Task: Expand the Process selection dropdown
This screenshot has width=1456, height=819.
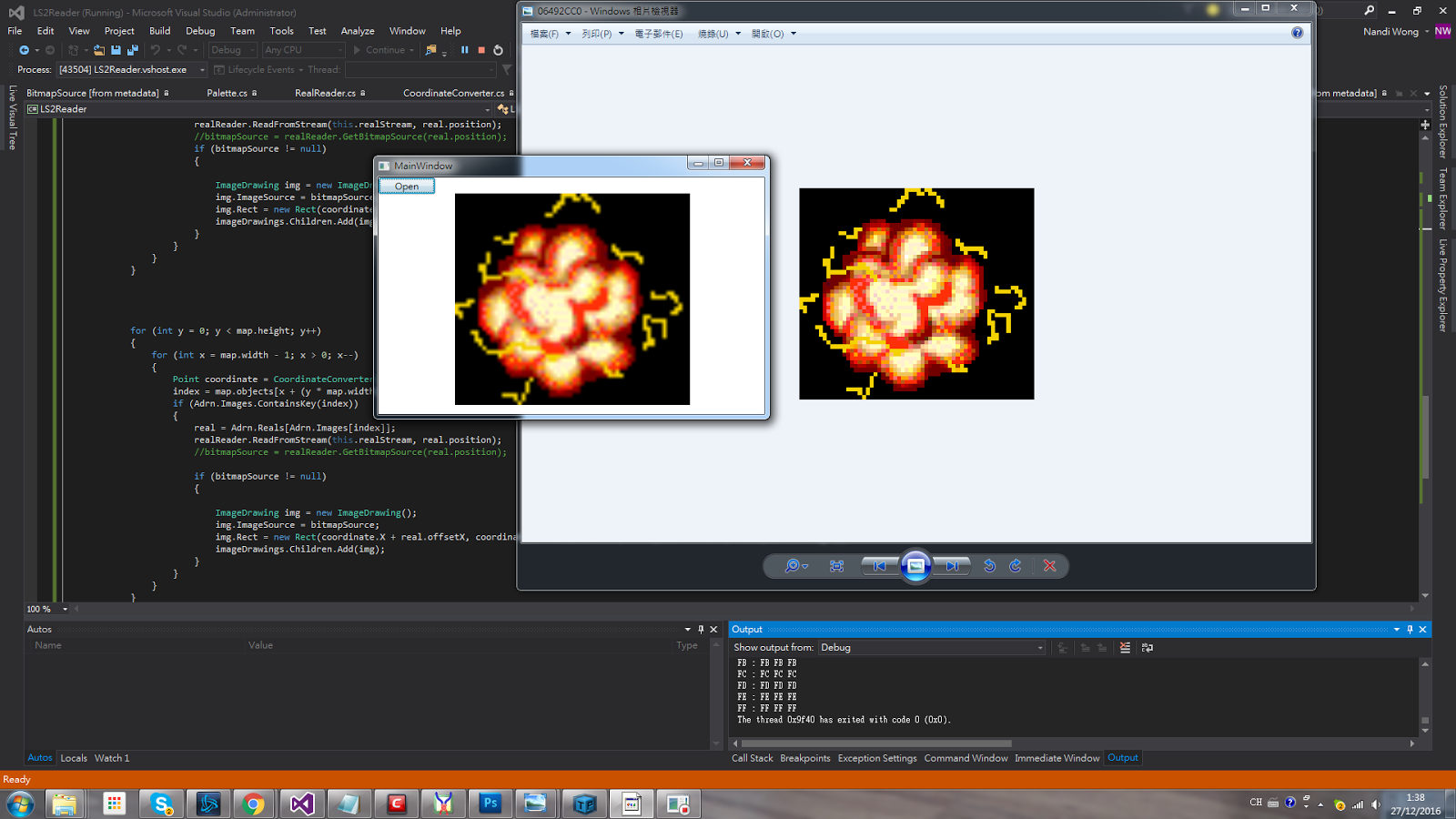Action: click(x=202, y=70)
